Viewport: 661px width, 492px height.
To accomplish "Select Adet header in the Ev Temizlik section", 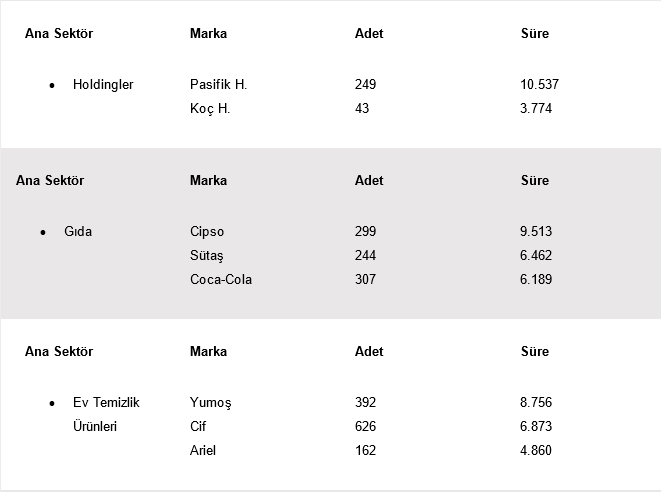I will coord(369,352).
